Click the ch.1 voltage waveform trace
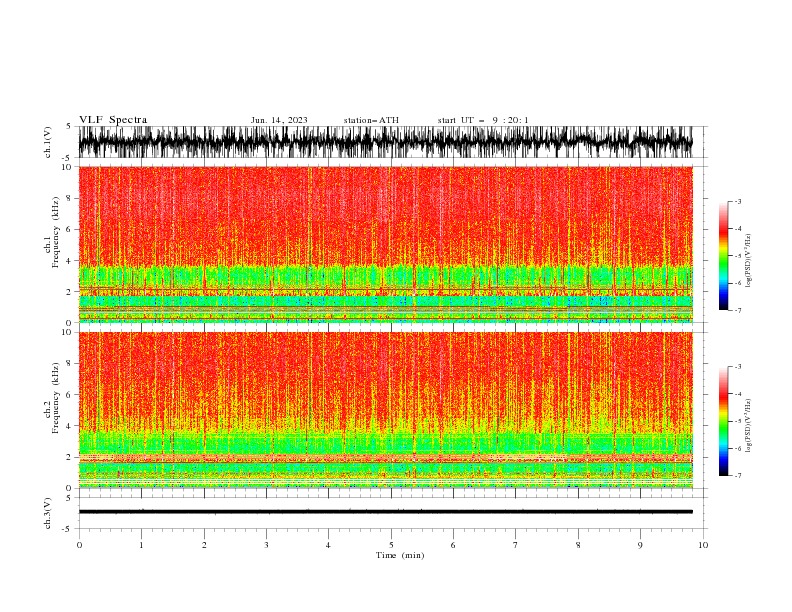Image resolution: width=792 pixels, height=612 pixels. (x=385, y=142)
